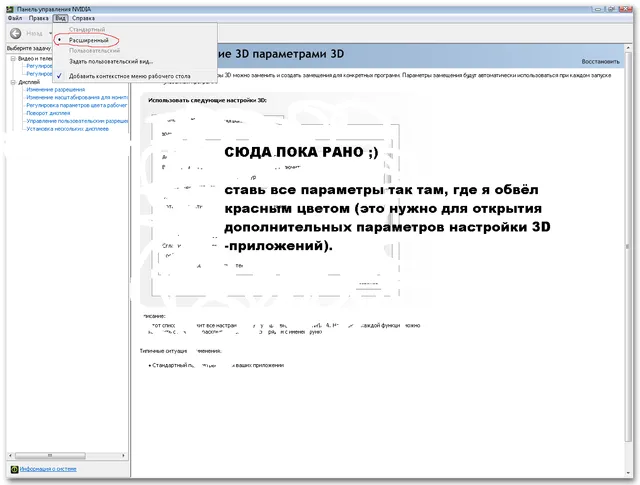Close the open "Вид" menu in menu bar

(61, 18)
